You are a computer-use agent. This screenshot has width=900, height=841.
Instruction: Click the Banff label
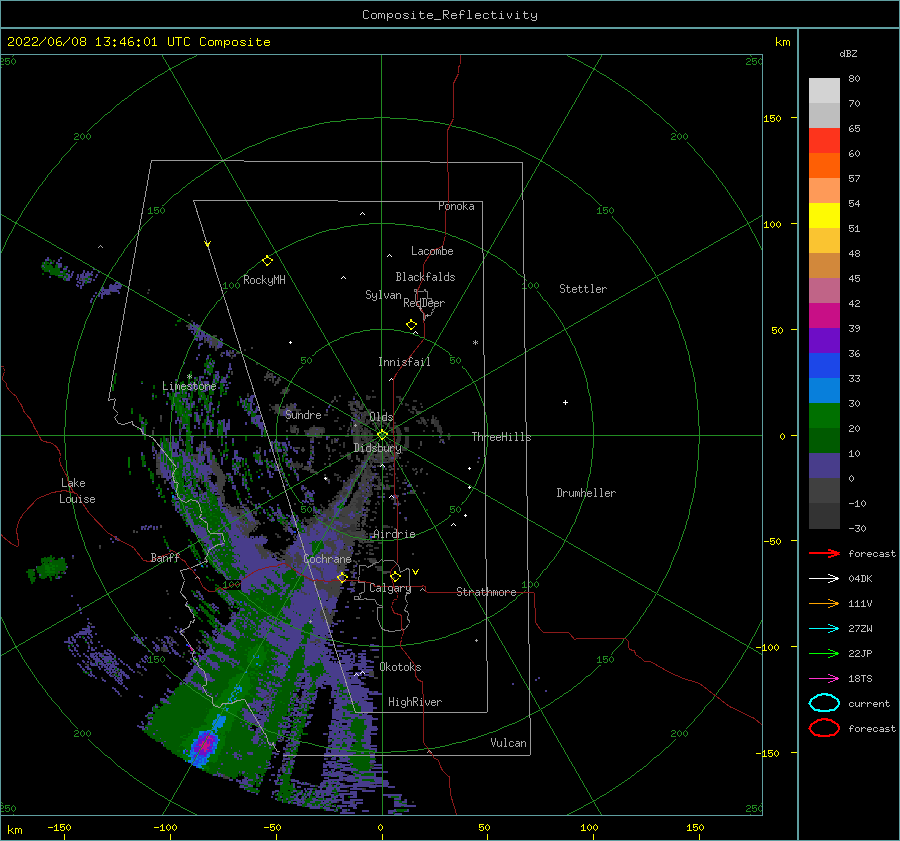[165, 557]
